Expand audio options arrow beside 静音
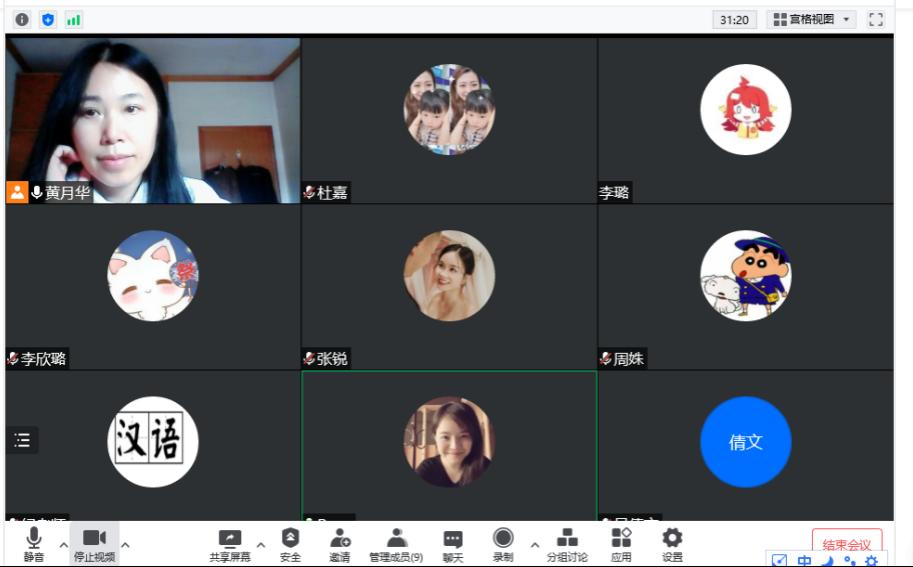913x567 pixels. (64, 545)
